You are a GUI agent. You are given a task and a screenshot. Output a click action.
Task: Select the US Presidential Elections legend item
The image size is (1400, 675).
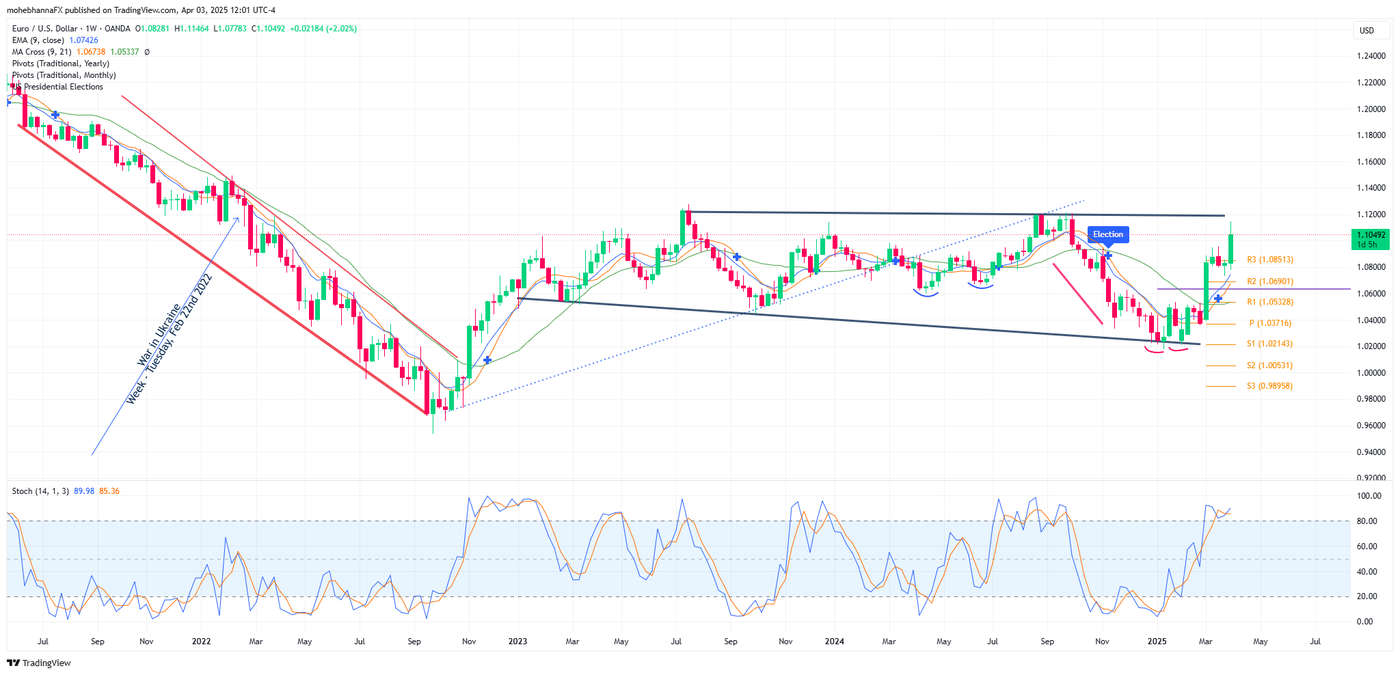tap(57, 86)
